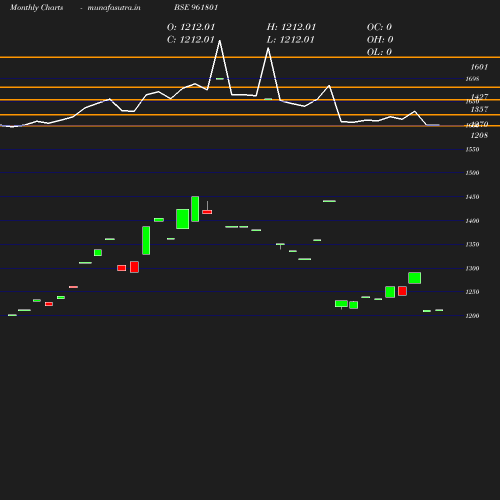500x500 pixels.
Task: Click the "OH: 0" readout
Action: pyautogui.click(x=380, y=39)
